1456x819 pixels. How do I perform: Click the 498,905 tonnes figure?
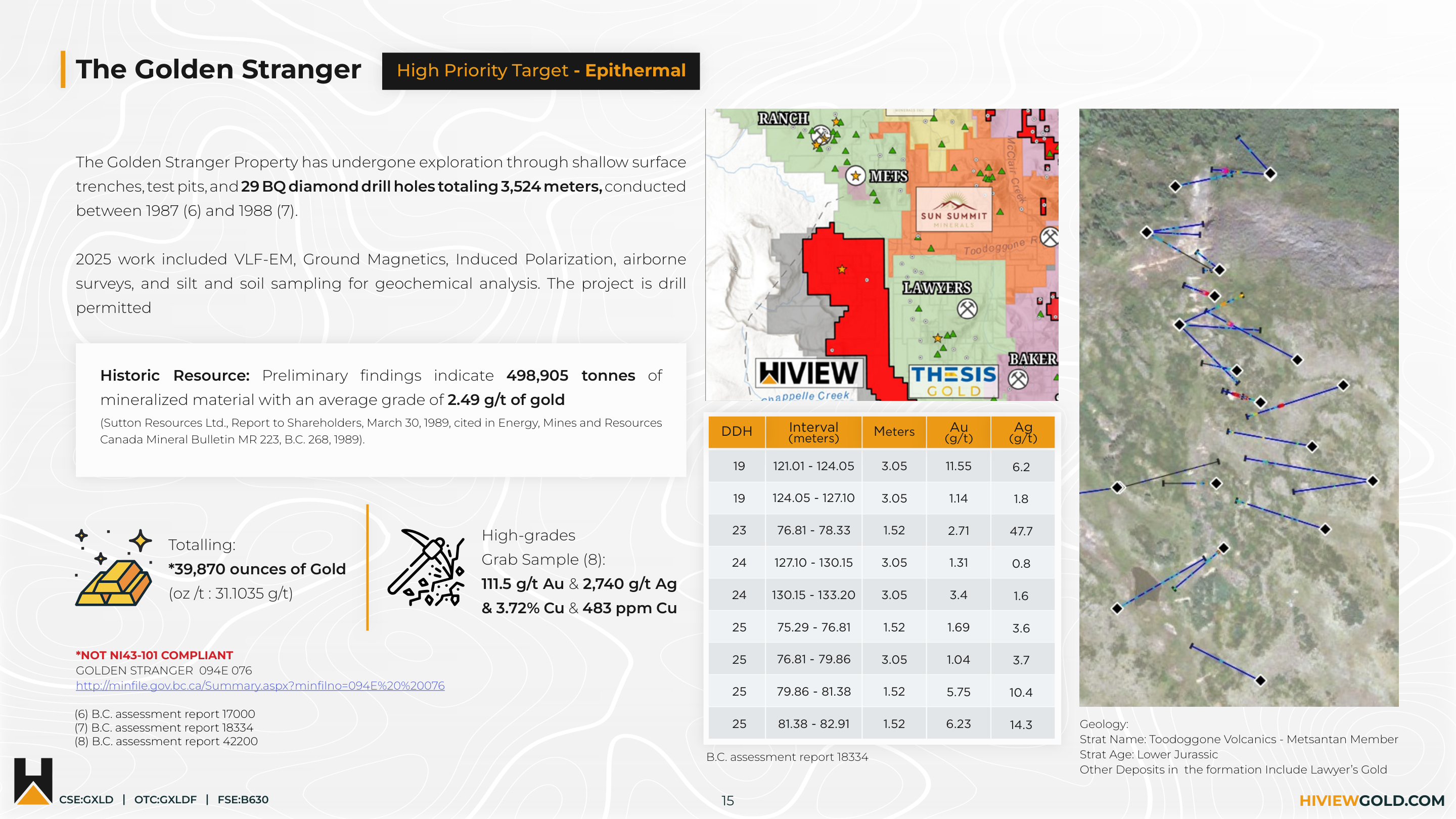pyautogui.click(x=571, y=375)
